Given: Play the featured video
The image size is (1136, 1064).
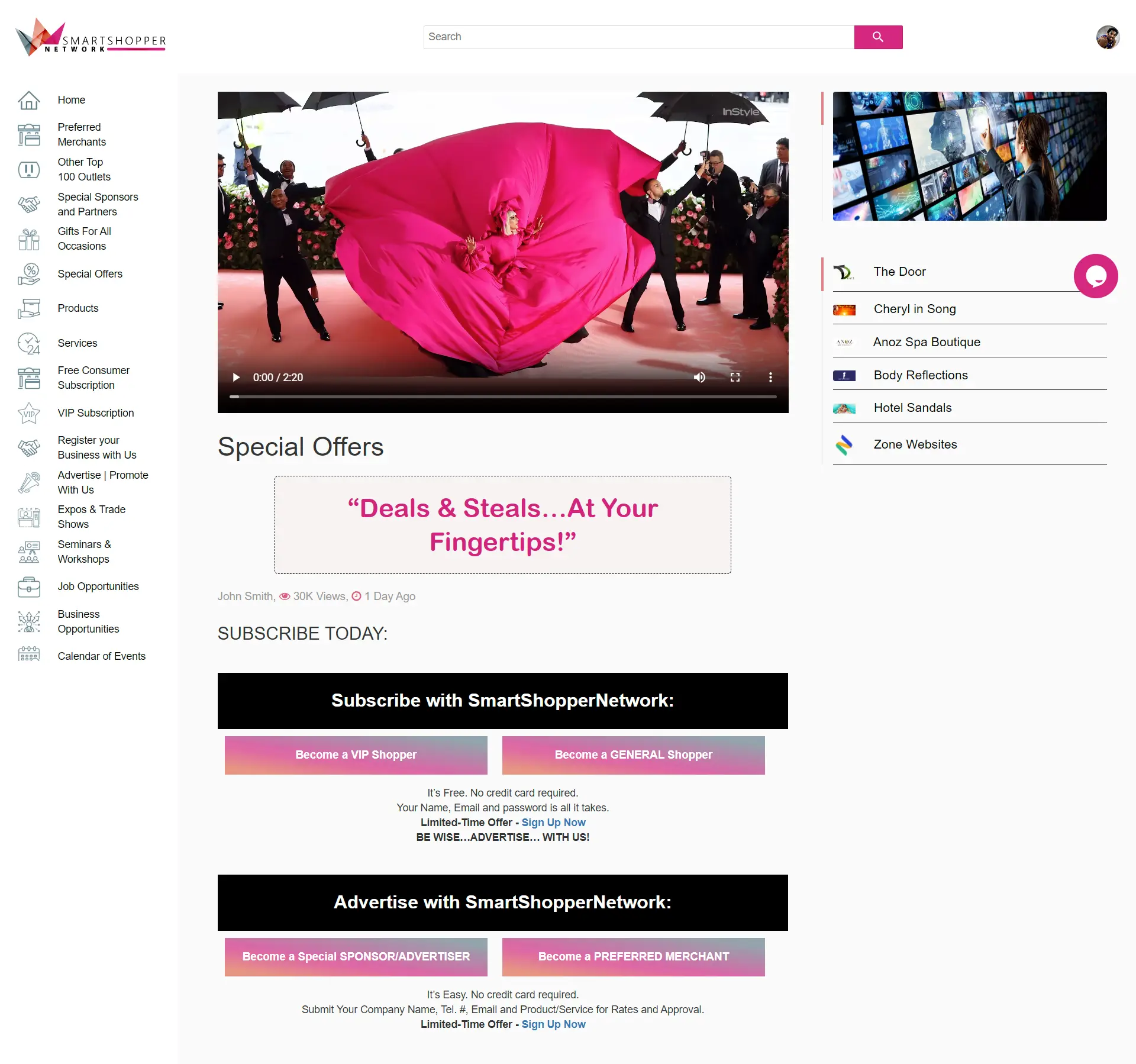Looking at the screenshot, I should coord(236,377).
